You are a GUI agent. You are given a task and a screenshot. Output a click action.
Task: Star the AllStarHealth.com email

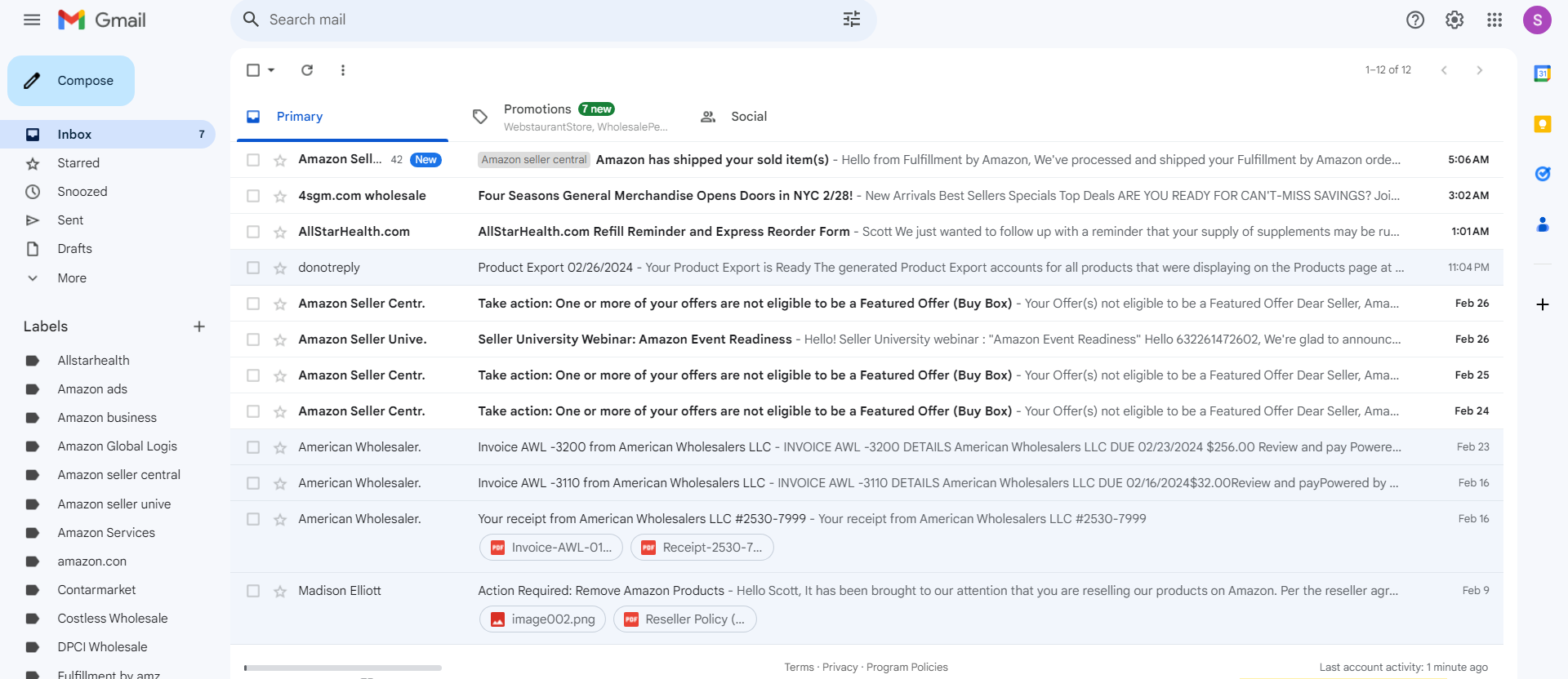pos(280,232)
